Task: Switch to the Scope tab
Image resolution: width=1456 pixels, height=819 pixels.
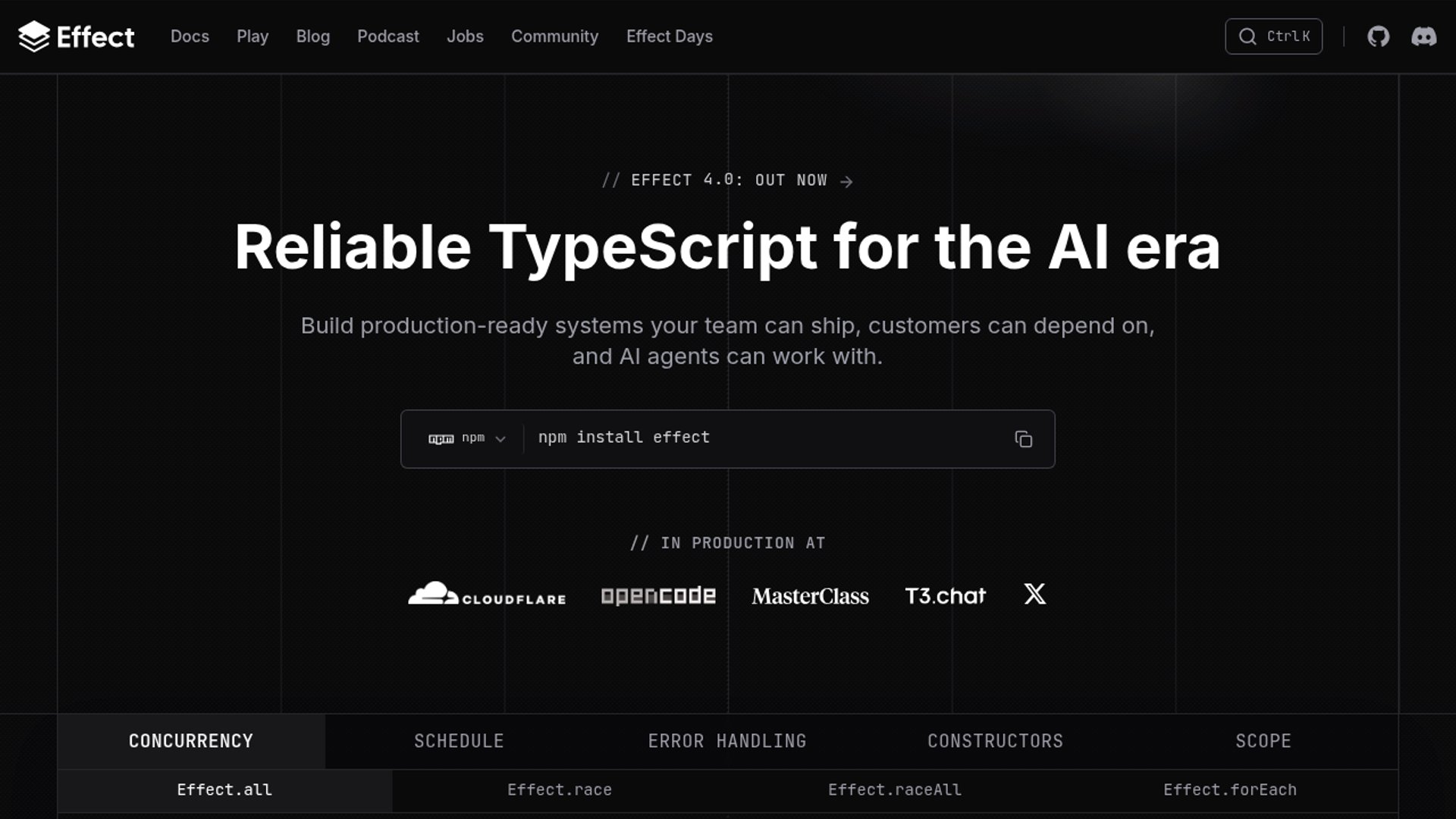Action: point(1263,741)
